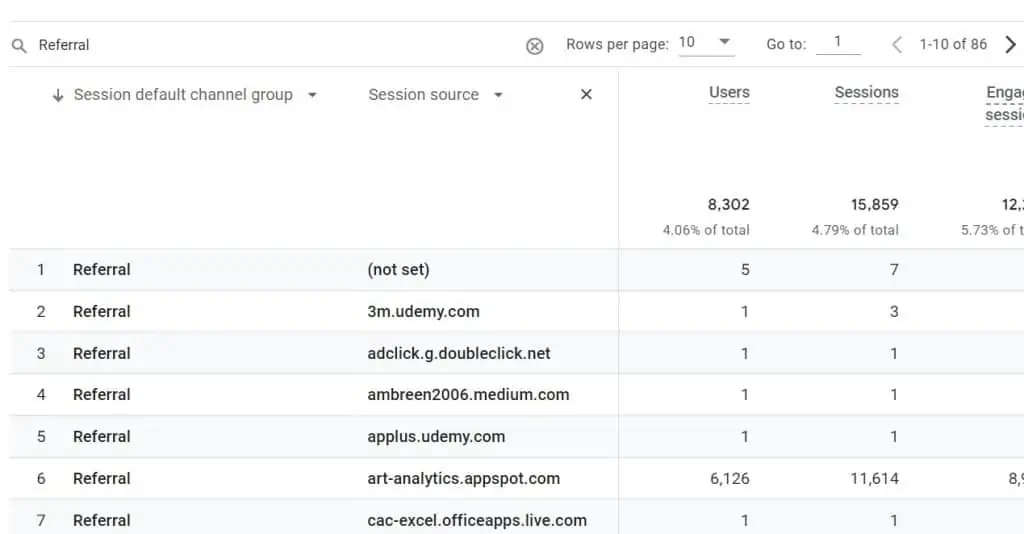The width and height of the screenshot is (1024, 534).
Task: Click the 1-10 of 86 pagination text
Action: pos(953,44)
